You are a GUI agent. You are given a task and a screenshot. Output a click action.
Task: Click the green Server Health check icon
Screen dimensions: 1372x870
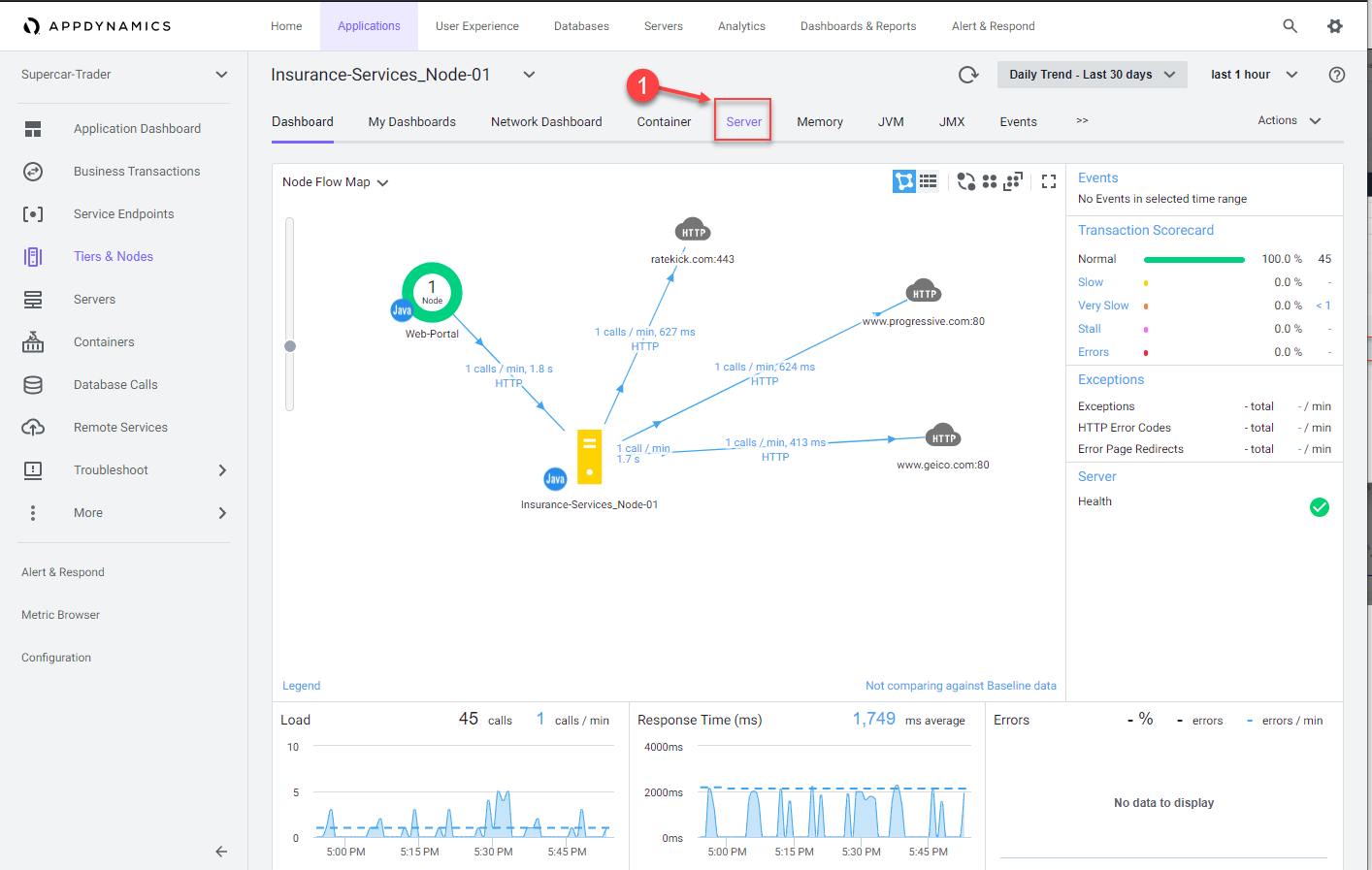pyautogui.click(x=1320, y=507)
